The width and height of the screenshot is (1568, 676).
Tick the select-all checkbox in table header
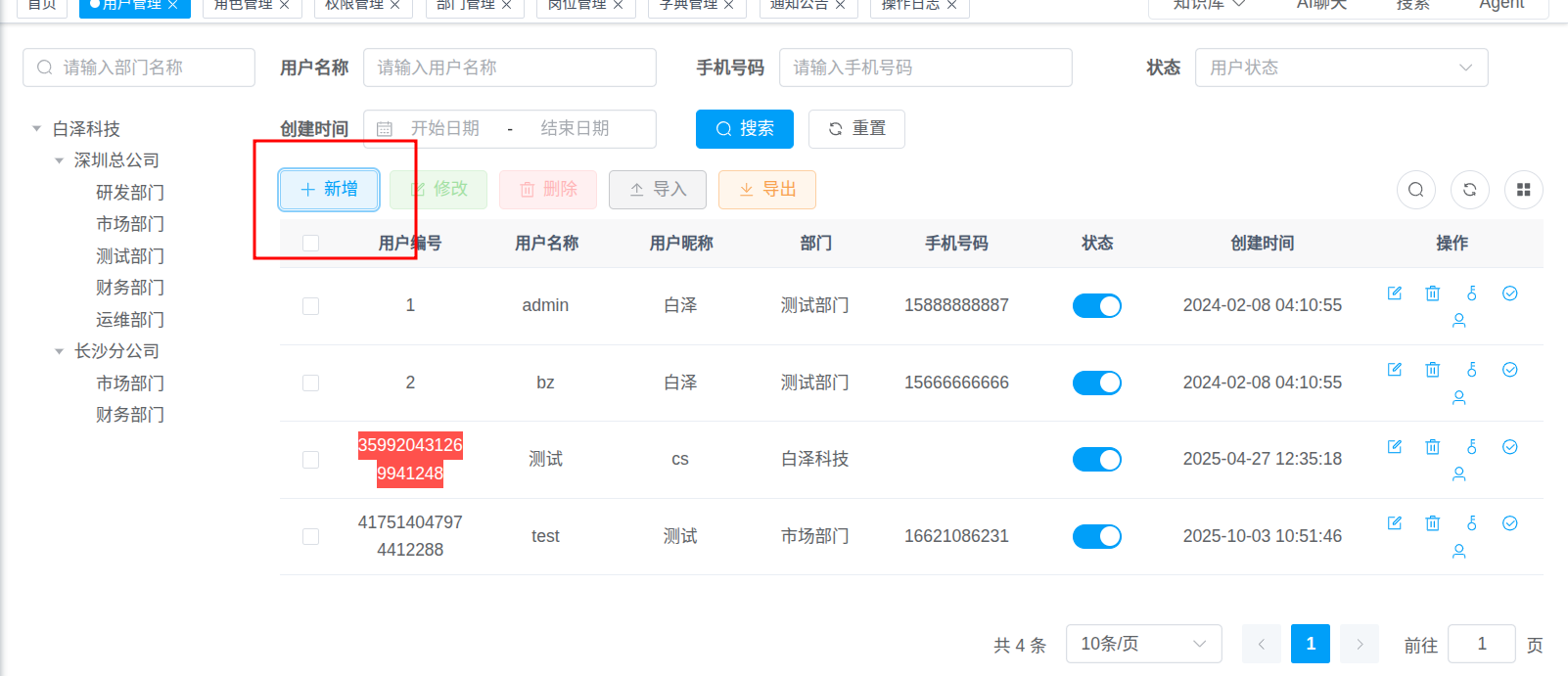pyautogui.click(x=311, y=244)
